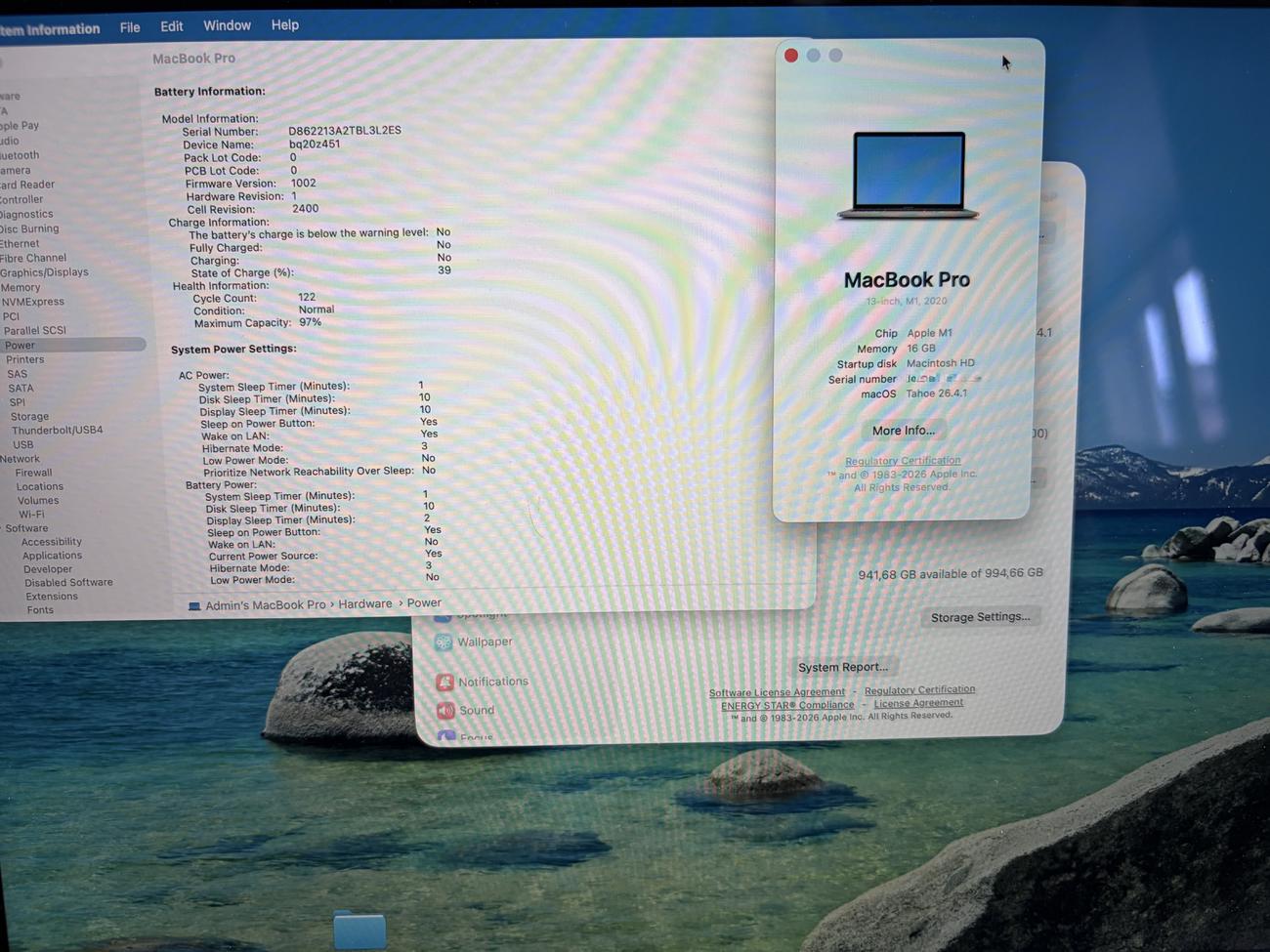The image size is (1270, 952).
Task: Select Diagnostics in the sidebar
Action: (x=26, y=214)
